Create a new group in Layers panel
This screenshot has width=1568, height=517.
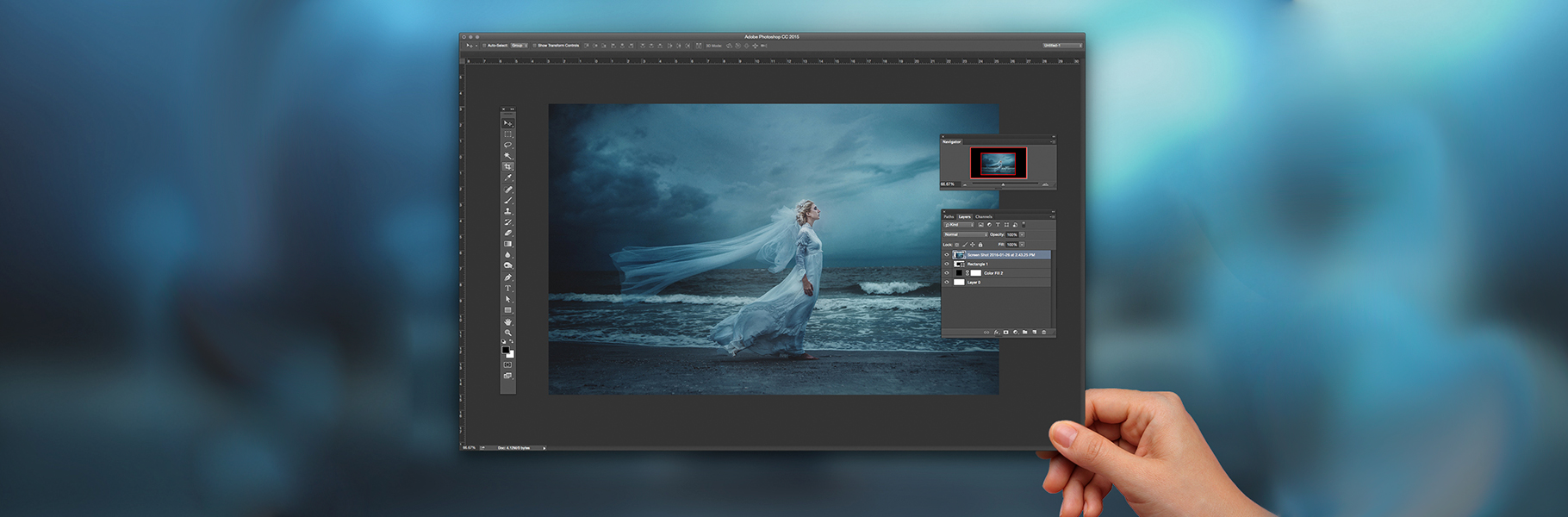pos(1025,332)
